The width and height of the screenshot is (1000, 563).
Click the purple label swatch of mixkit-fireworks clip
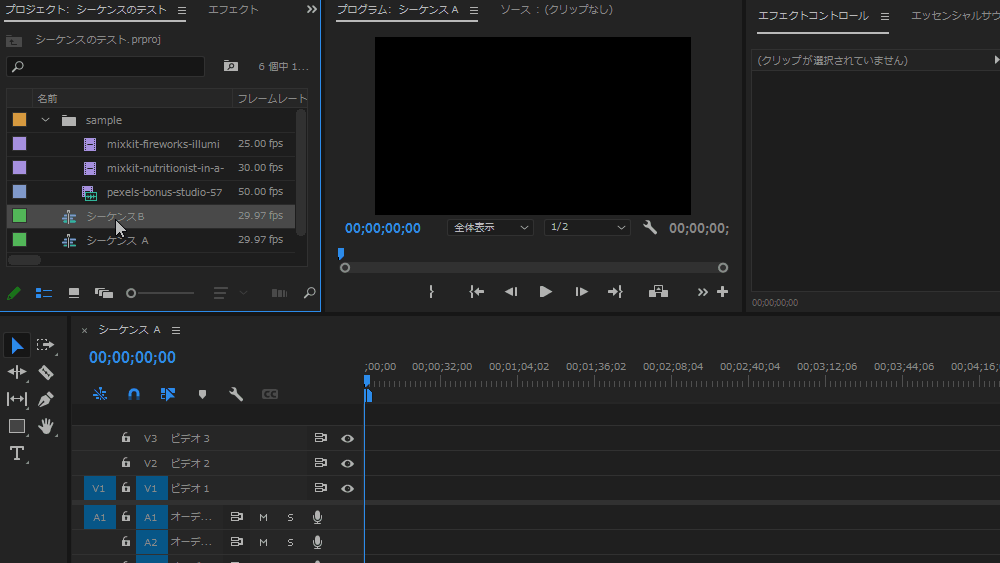19,144
